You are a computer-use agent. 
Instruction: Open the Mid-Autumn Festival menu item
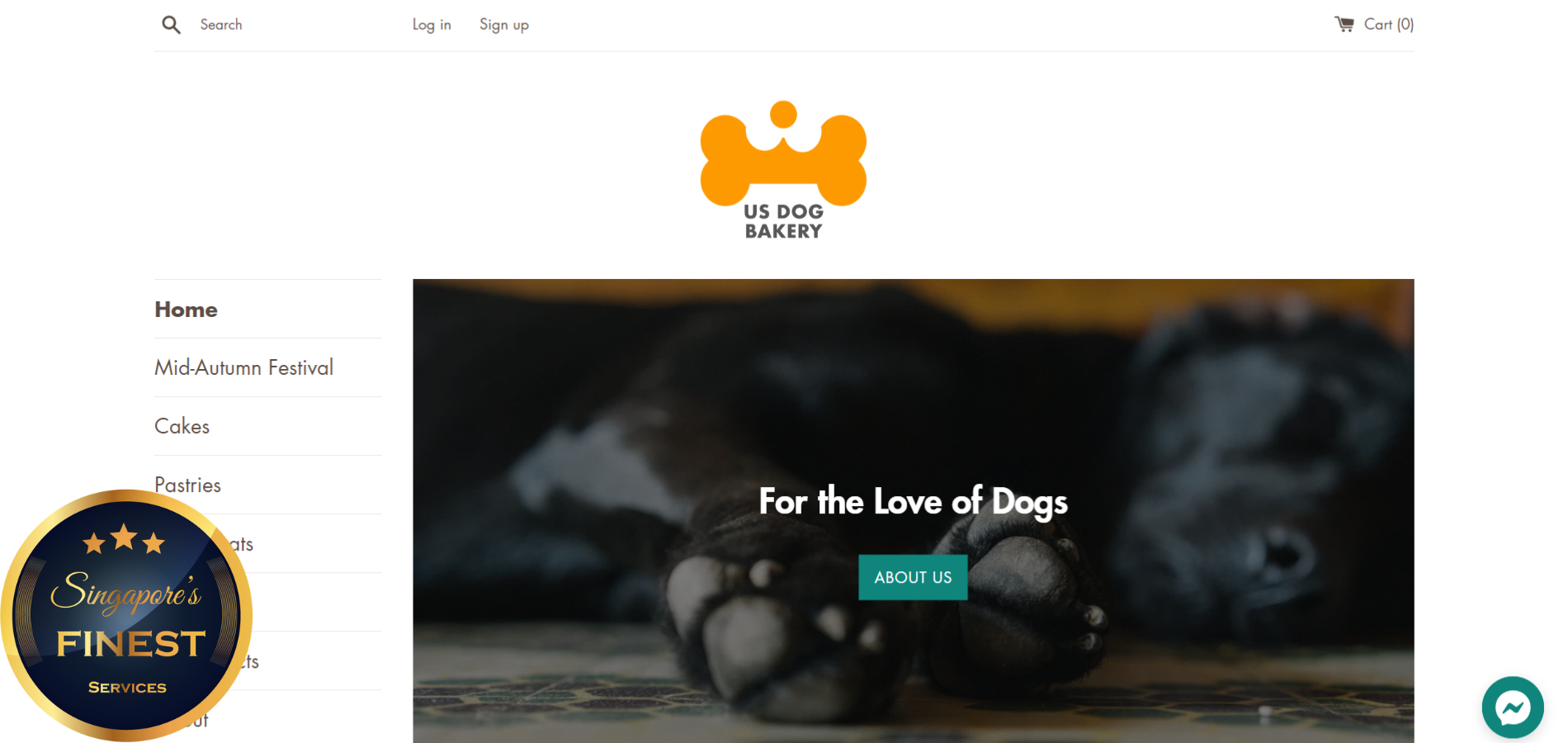(243, 367)
